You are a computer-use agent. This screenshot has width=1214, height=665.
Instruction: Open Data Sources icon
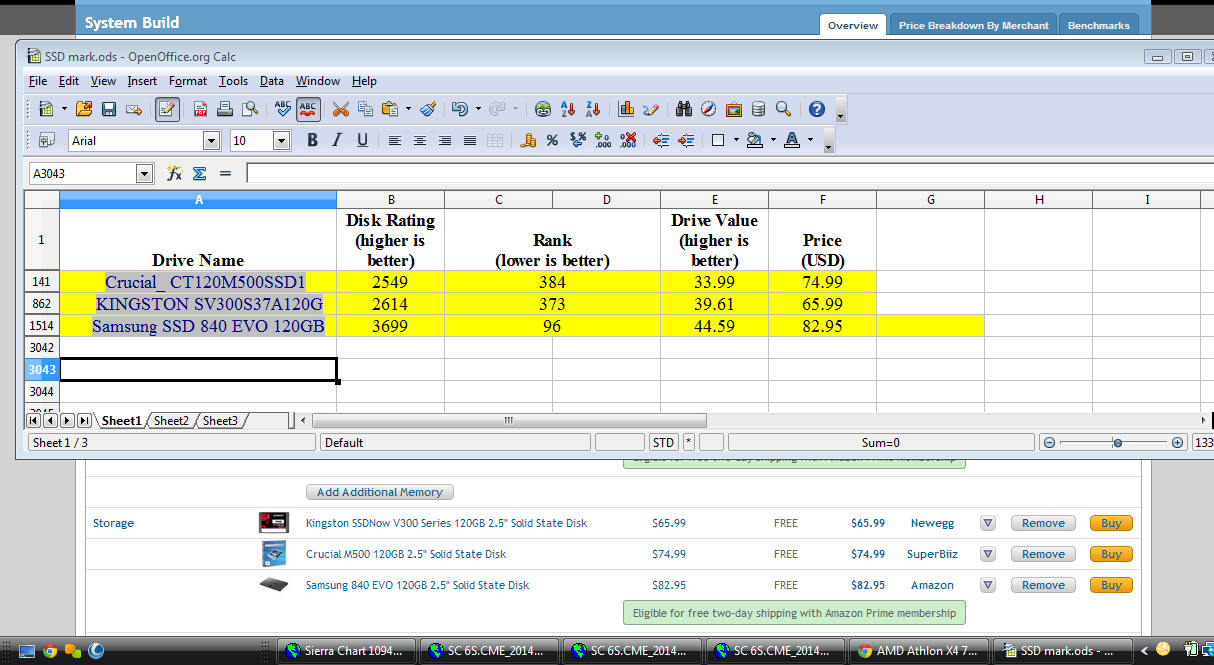[759, 109]
